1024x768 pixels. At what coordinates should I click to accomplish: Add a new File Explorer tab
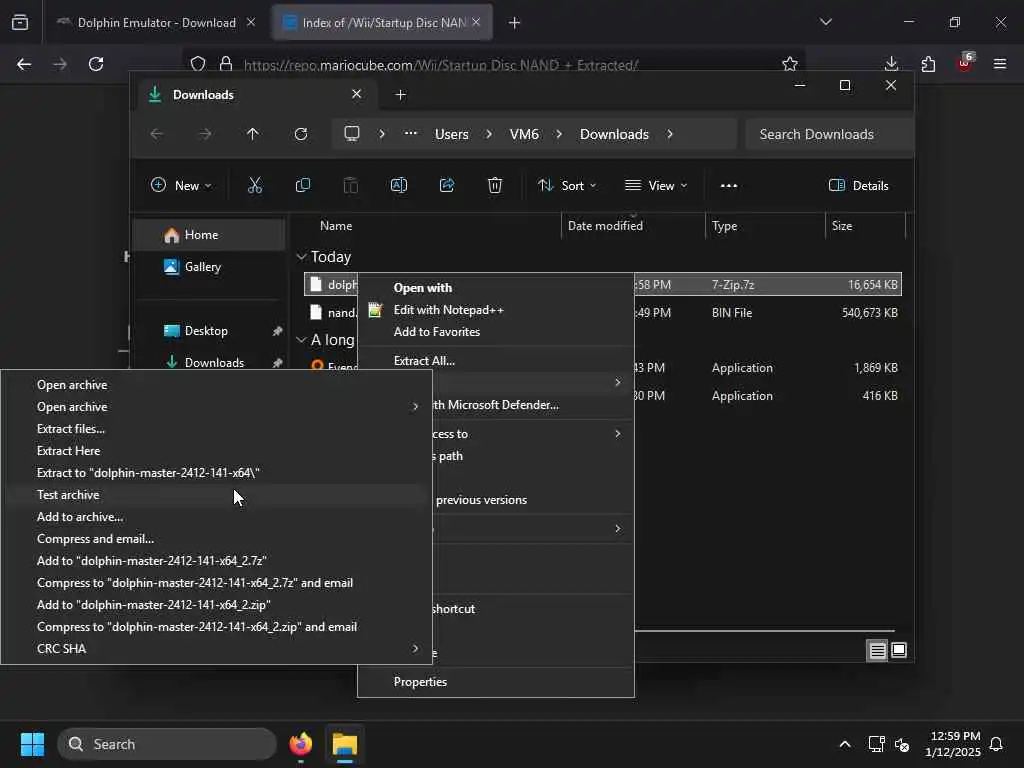pos(401,95)
